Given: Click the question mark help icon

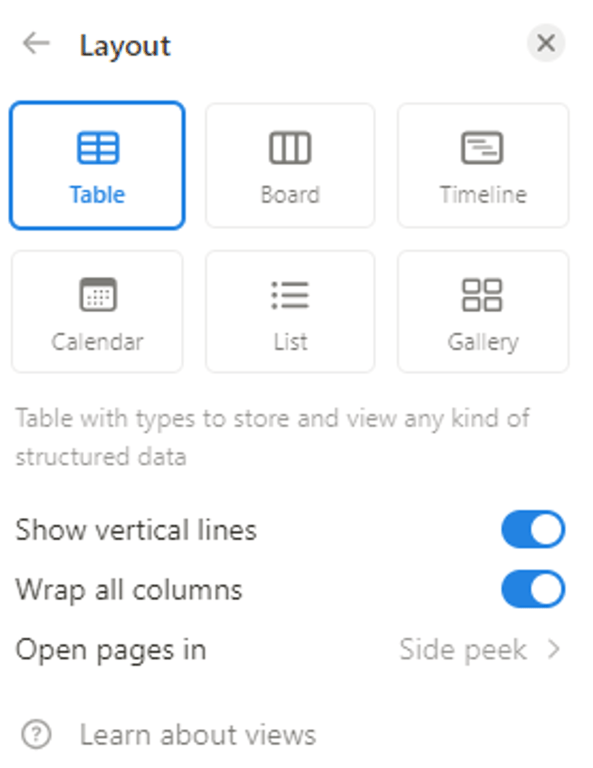Looking at the screenshot, I should coord(36,734).
